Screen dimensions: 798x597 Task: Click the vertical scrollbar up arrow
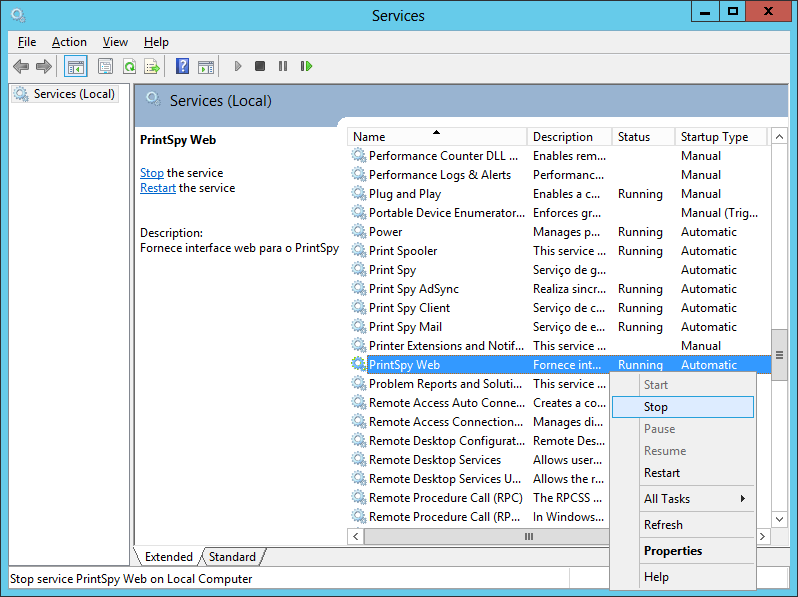pyautogui.click(x=779, y=136)
